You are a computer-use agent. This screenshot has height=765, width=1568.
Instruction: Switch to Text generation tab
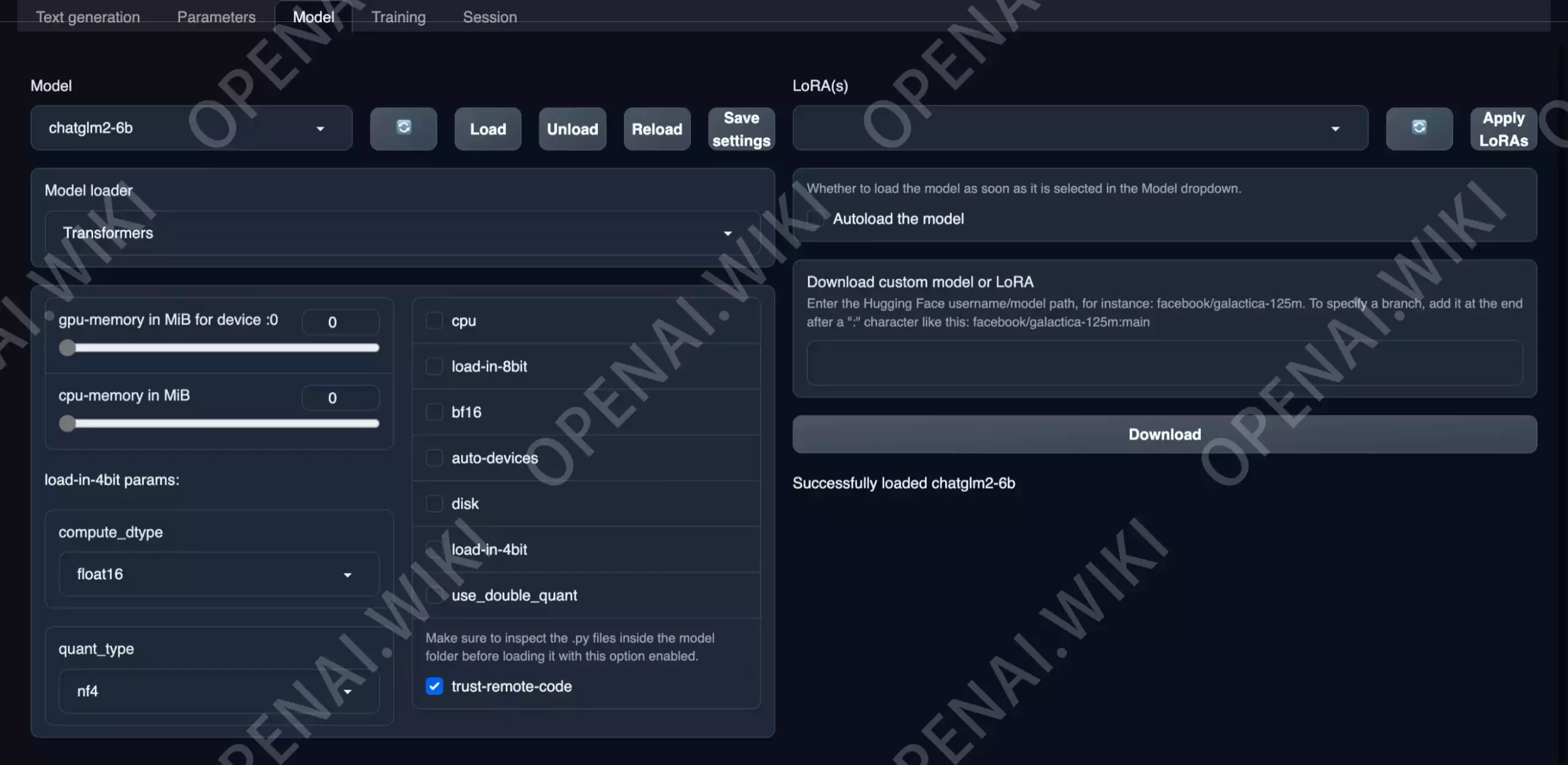[88, 17]
